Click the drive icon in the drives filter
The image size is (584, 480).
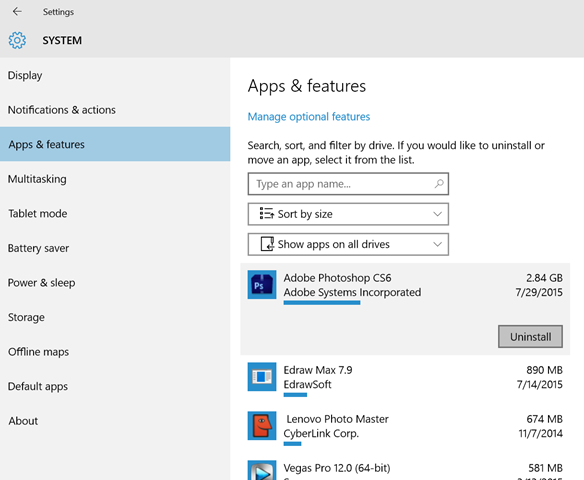267,244
